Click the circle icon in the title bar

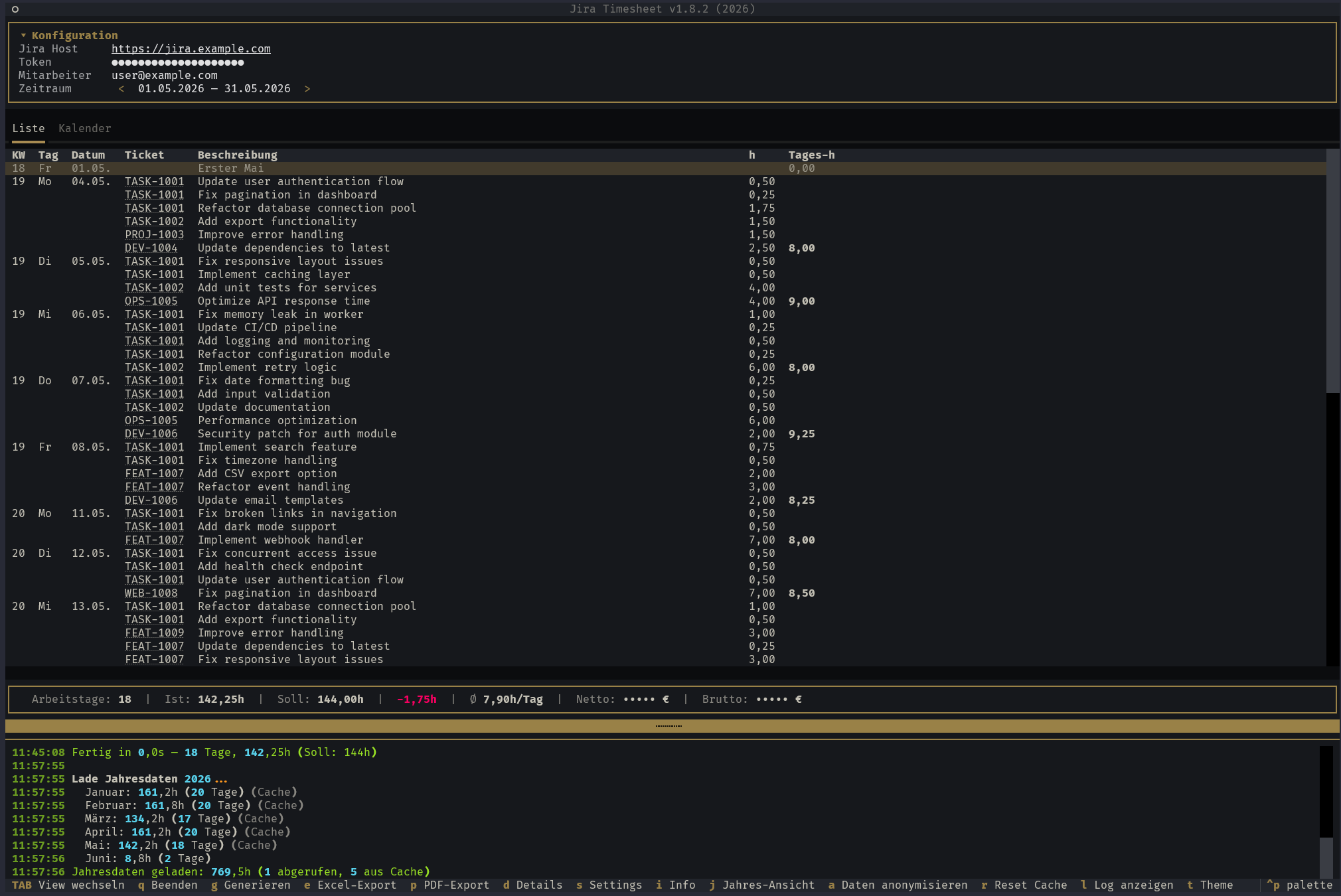15,9
